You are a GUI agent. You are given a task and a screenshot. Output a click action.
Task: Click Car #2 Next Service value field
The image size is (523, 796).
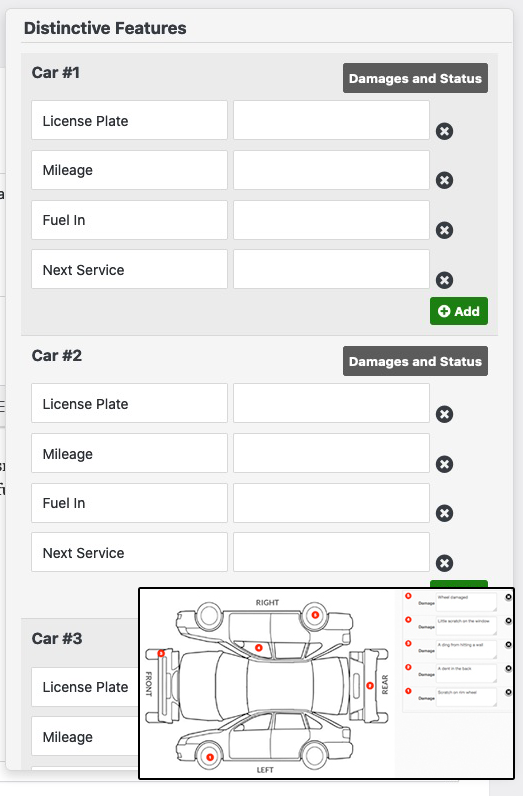[332, 552]
